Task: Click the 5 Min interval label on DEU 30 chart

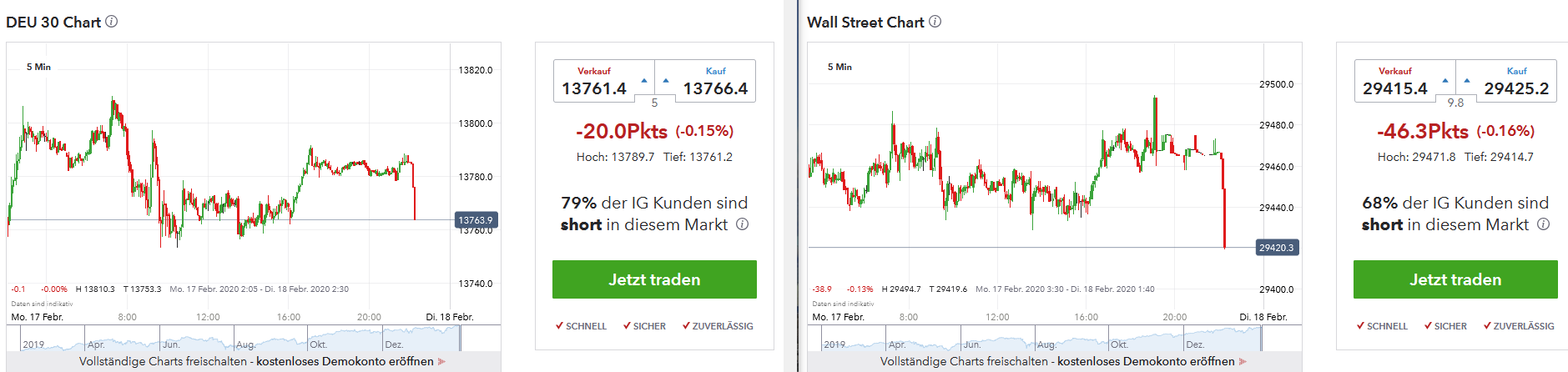Action: tap(38, 67)
